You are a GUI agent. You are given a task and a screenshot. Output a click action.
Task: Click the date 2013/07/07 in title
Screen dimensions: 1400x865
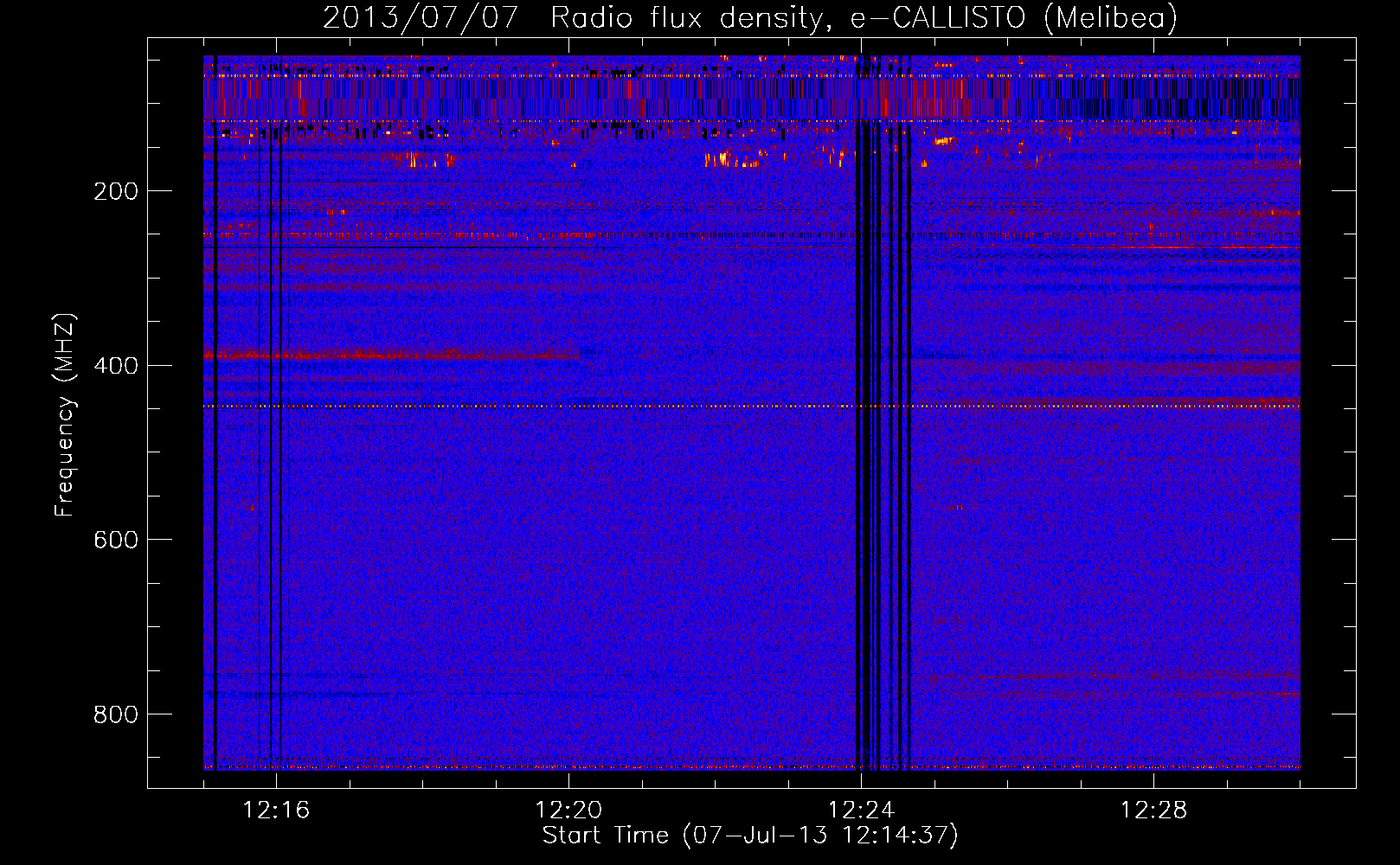tap(421, 17)
